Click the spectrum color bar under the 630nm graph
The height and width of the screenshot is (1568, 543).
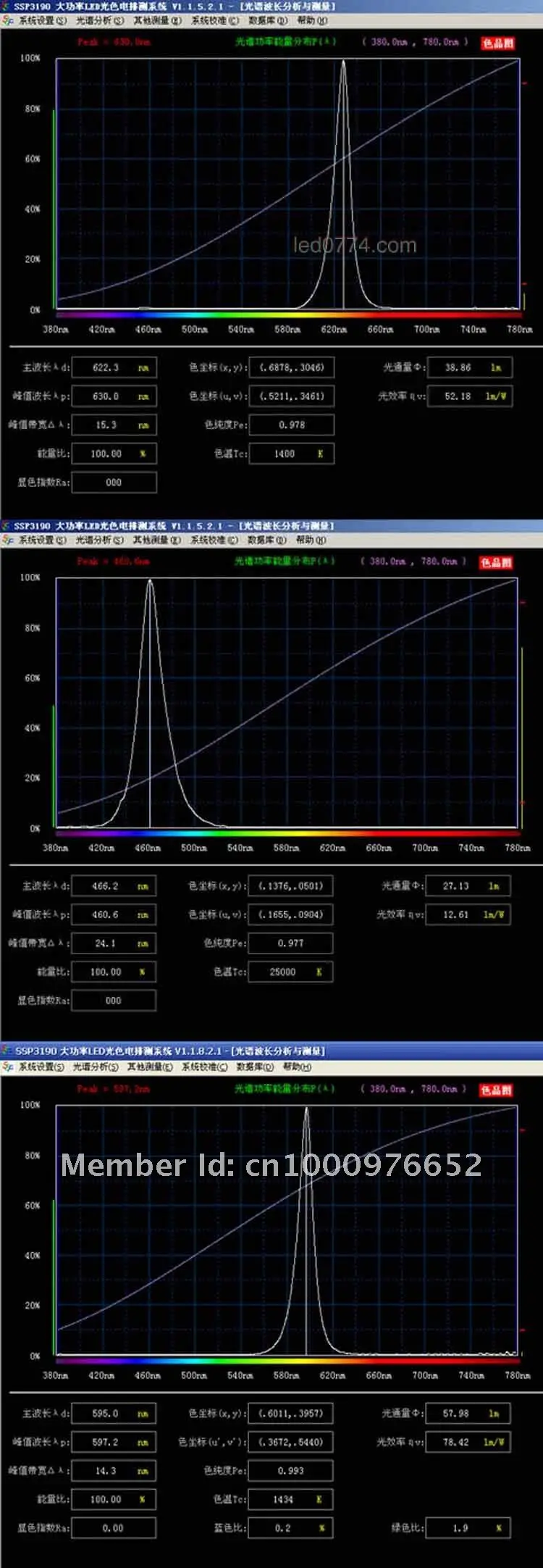tap(288, 314)
